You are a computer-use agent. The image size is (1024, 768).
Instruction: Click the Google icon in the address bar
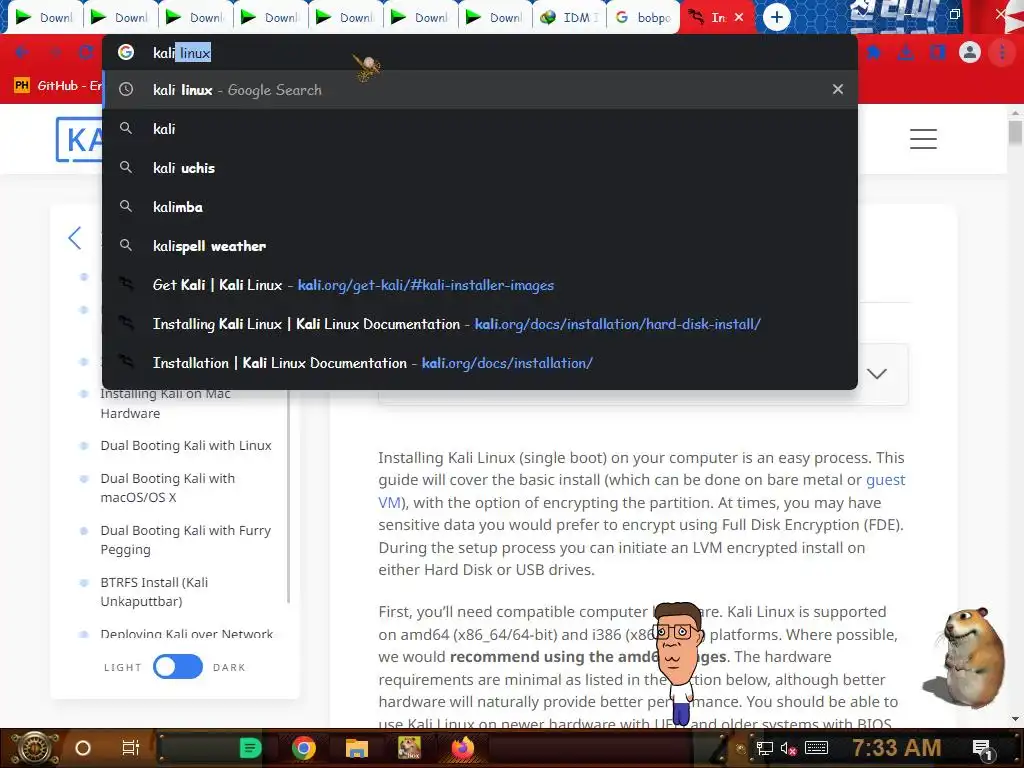click(x=126, y=52)
